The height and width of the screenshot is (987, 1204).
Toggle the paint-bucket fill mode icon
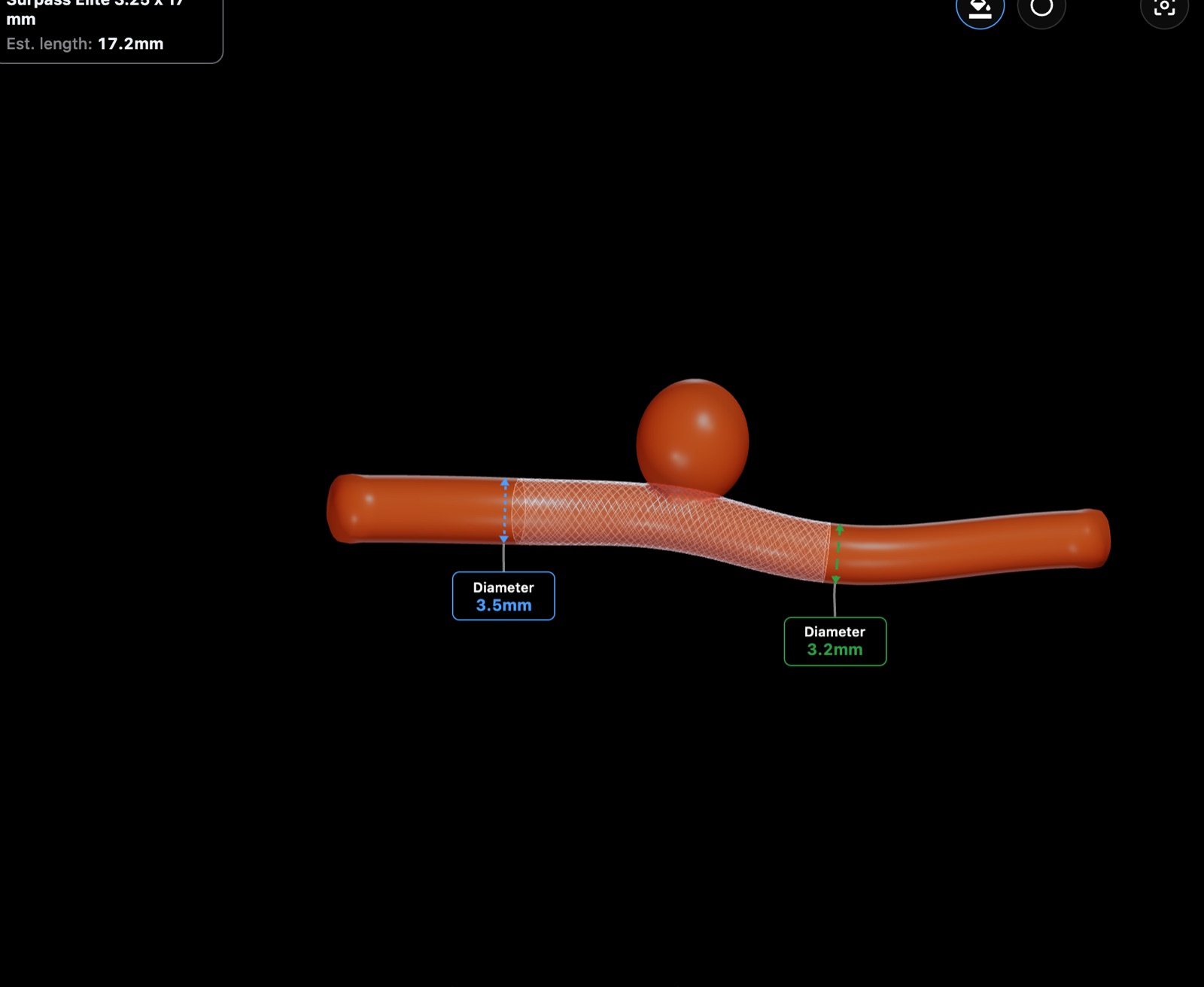pyautogui.click(x=980, y=8)
